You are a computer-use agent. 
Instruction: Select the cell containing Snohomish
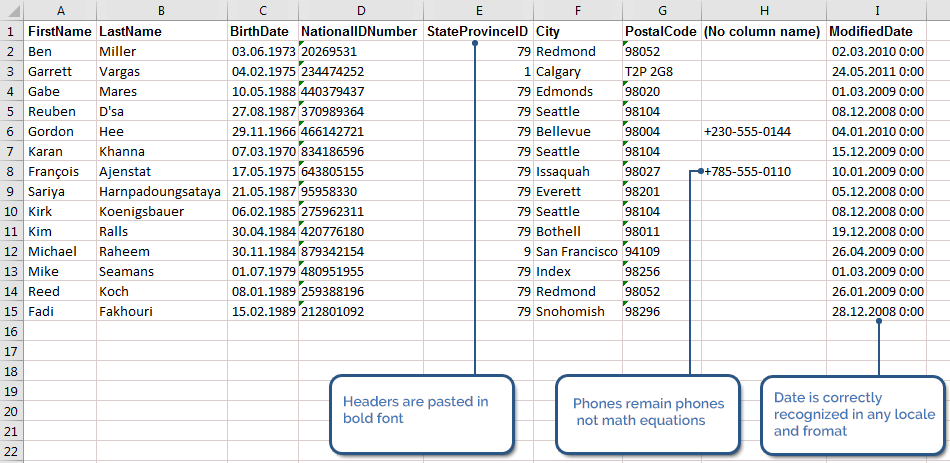point(578,311)
